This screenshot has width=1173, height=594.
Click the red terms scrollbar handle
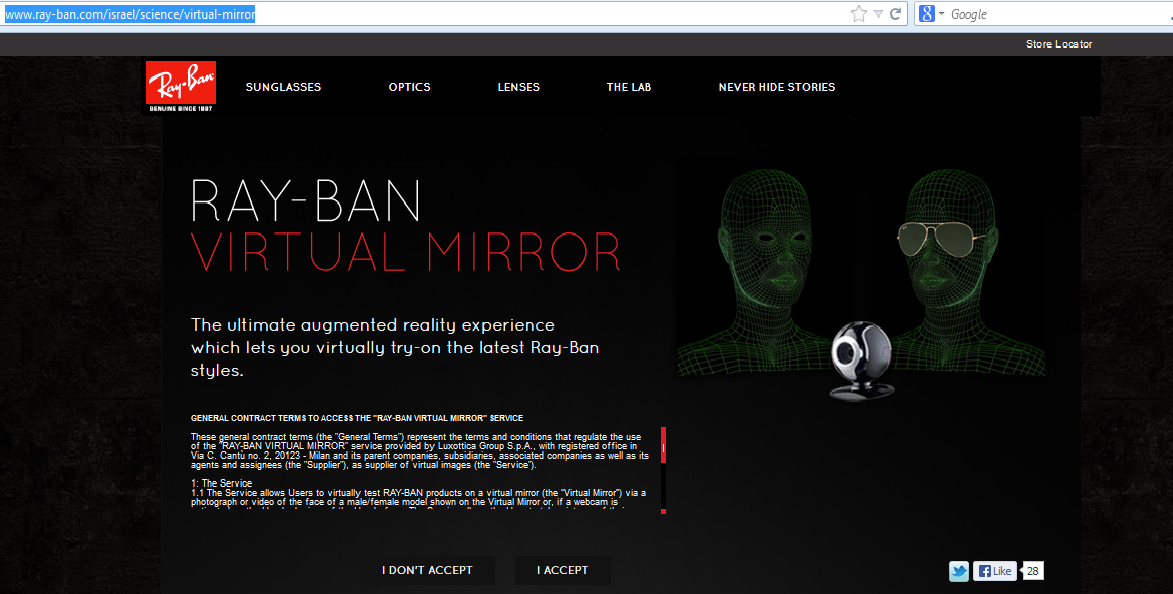[x=663, y=445]
